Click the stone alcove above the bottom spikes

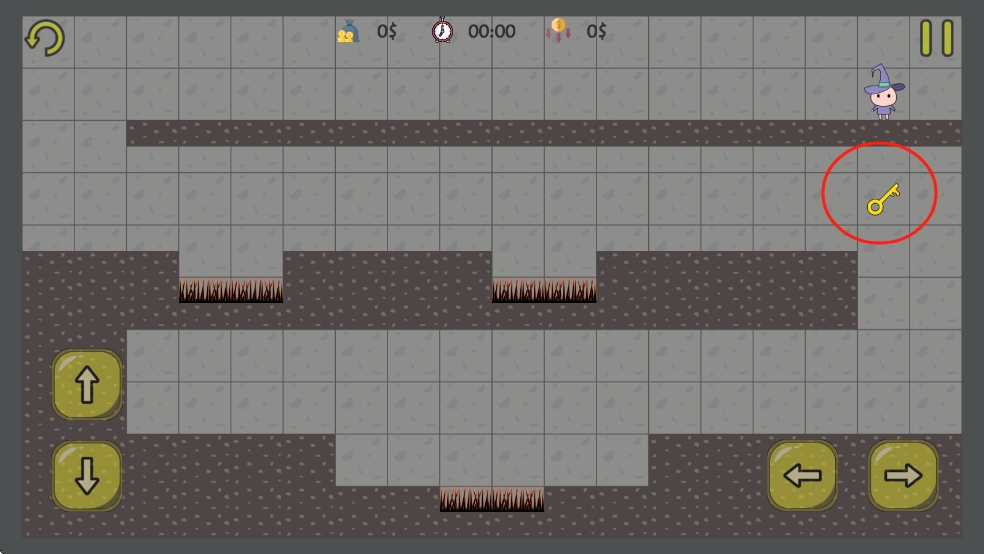[x=492, y=460]
